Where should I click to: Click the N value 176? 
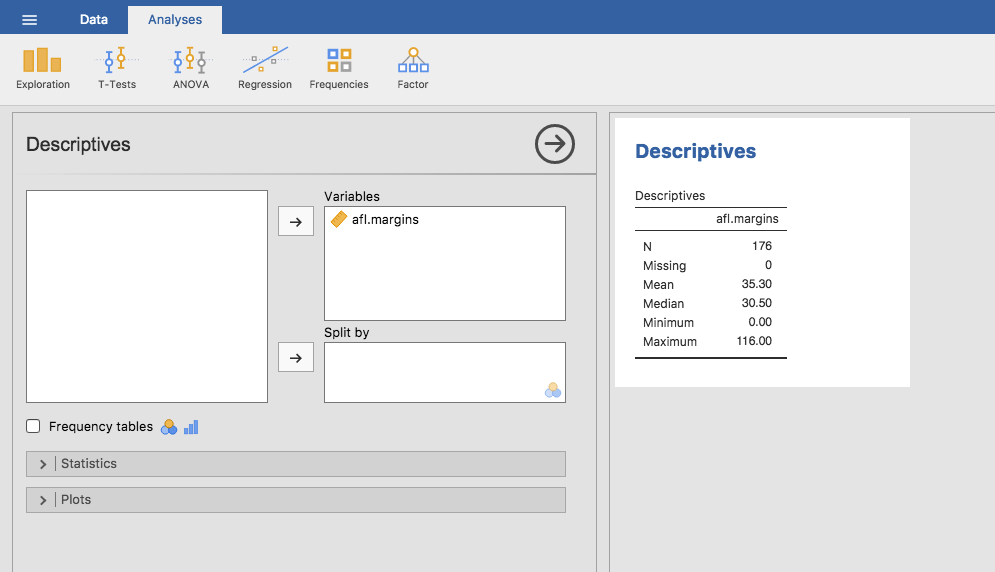click(x=761, y=246)
